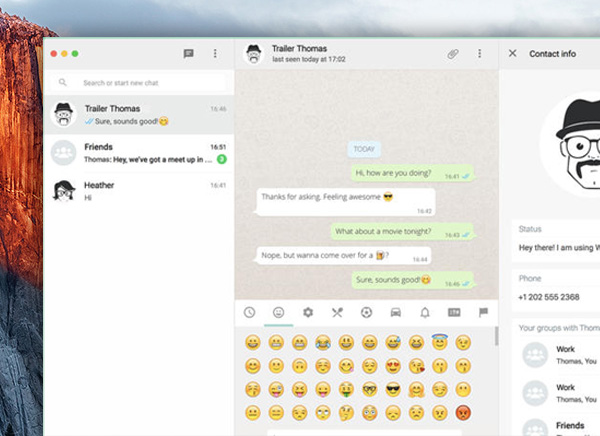The image size is (600, 436).
Task: Click the status 'Hey there! I am using'
Action: (x=559, y=248)
